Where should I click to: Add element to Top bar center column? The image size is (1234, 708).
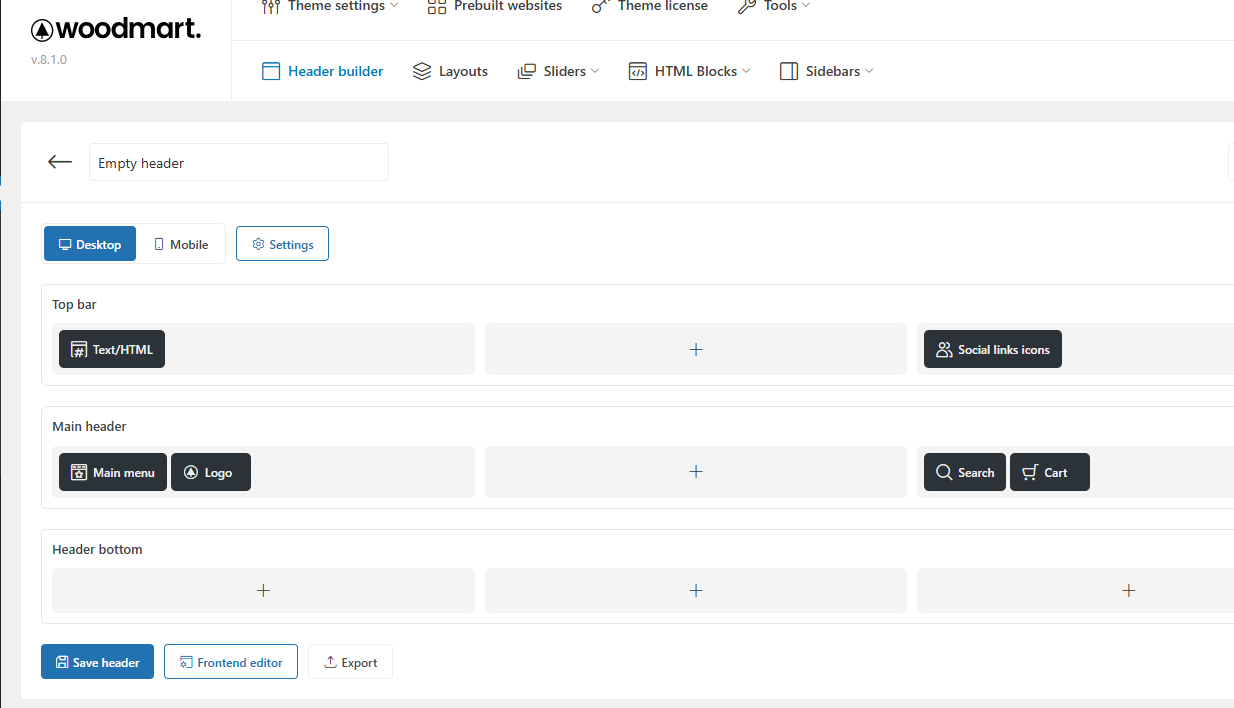click(696, 350)
